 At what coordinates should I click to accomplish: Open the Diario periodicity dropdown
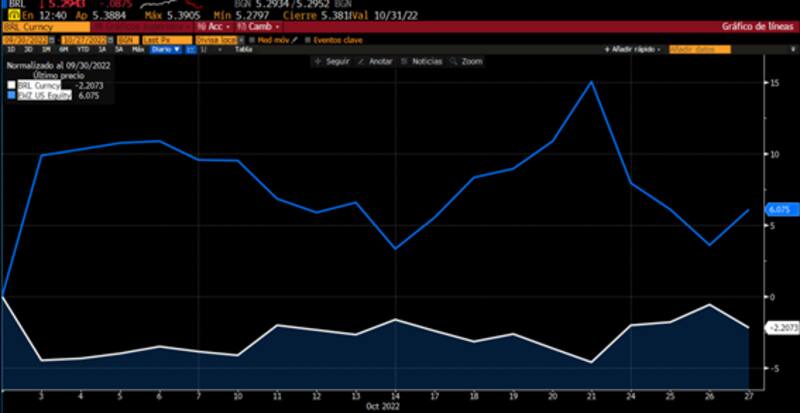(162, 48)
